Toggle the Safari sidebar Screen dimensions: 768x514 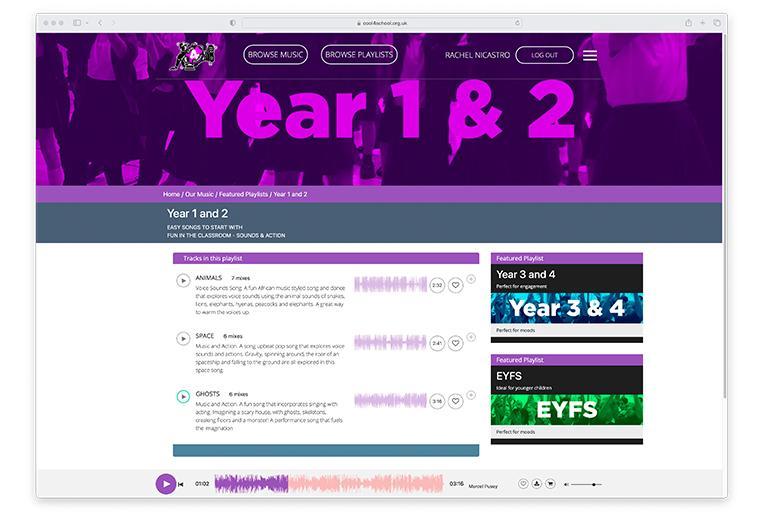coord(77,23)
